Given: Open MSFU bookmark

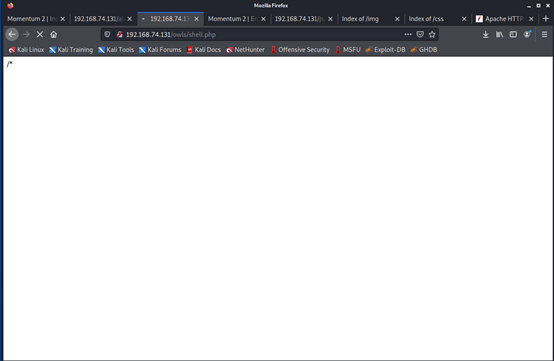Looking at the screenshot, I should 348,50.
